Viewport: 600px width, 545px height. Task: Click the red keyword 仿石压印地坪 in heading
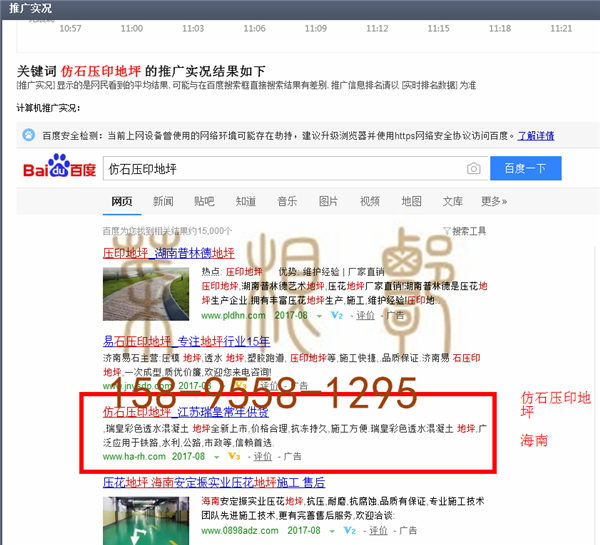101,71
